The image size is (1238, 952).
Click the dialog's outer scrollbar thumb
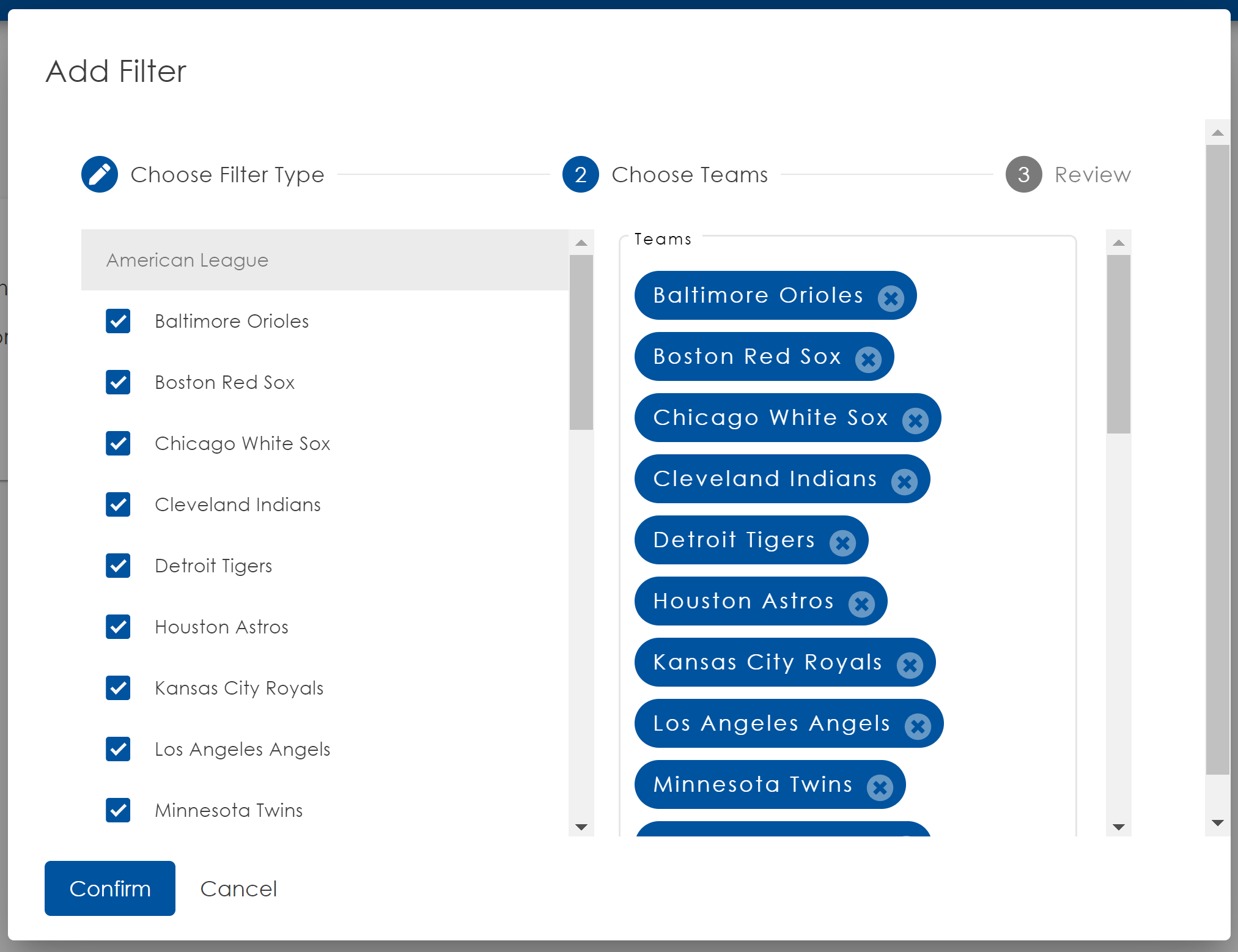[x=1217, y=459]
